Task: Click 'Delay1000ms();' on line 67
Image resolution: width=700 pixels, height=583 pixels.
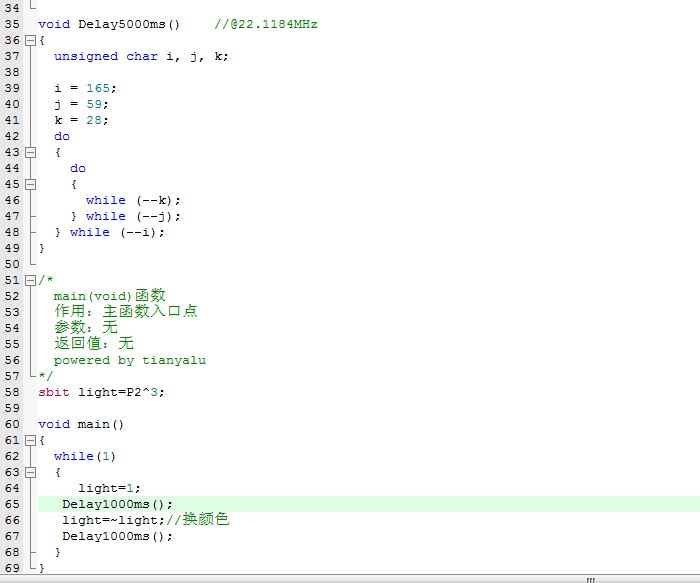Action: point(117,536)
